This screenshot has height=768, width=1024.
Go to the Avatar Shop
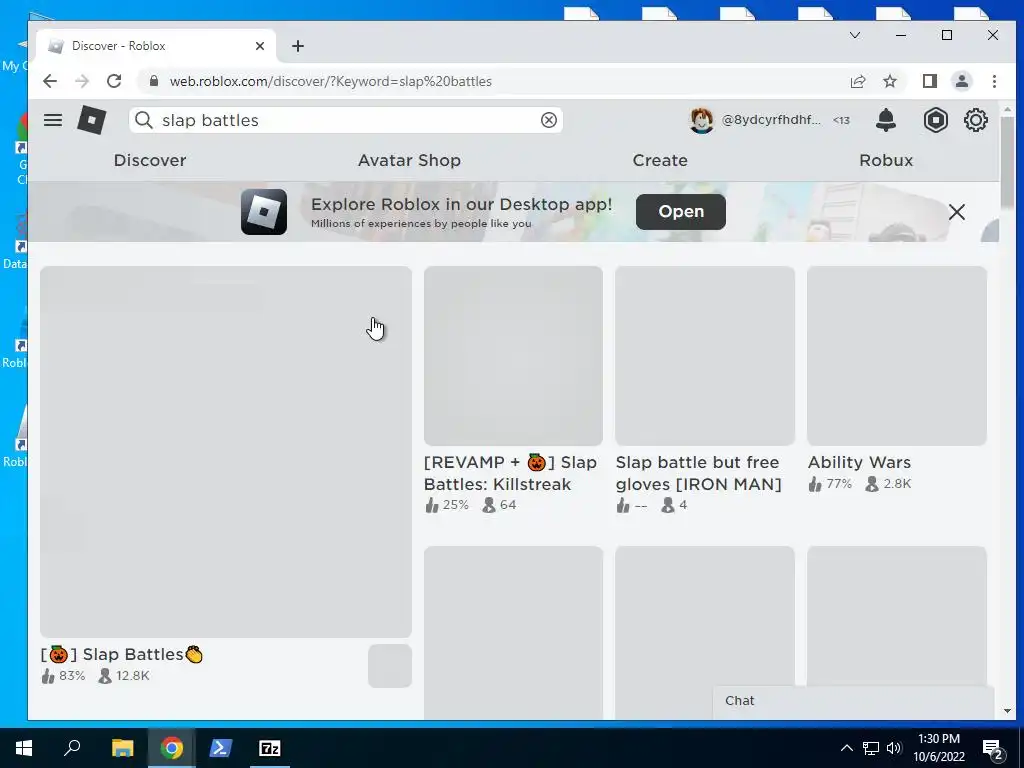(409, 160)
